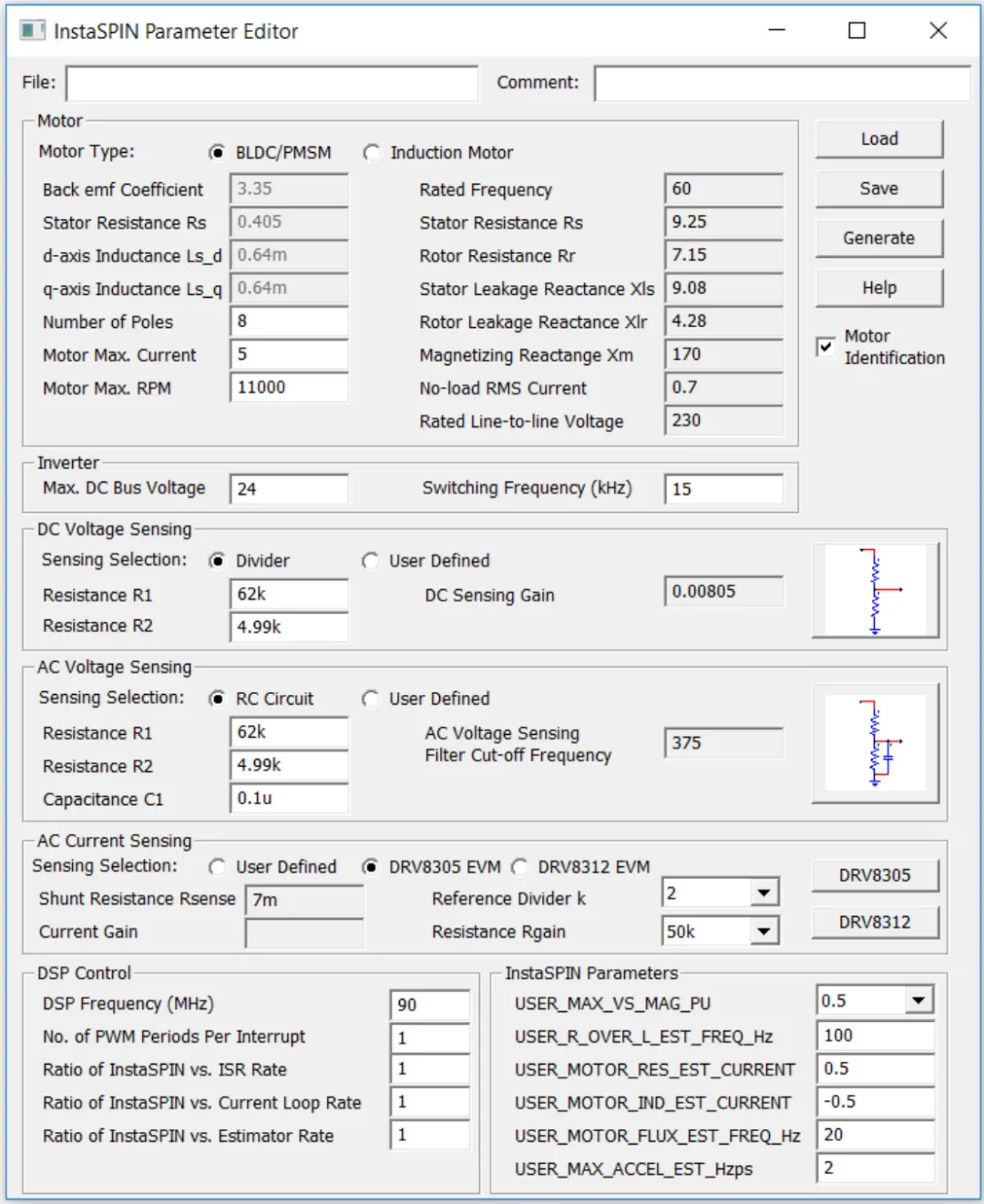Click InstaSPIN vs. Current Loop Rate field
The width and height of the screenshot is (984, 1204).
pos(430,1102)
